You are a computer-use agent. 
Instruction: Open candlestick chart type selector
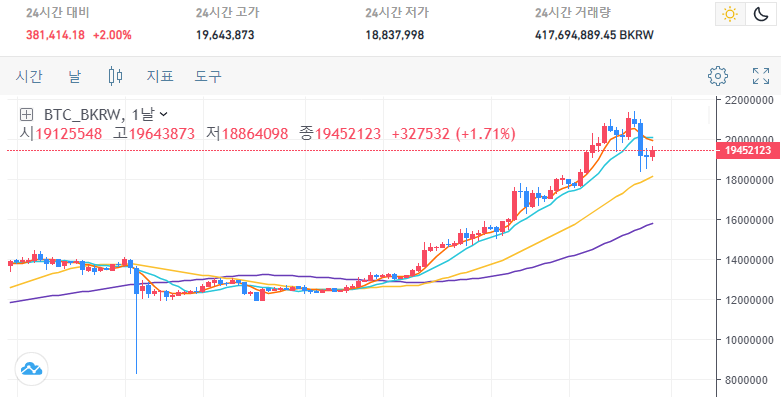[115, 76]
